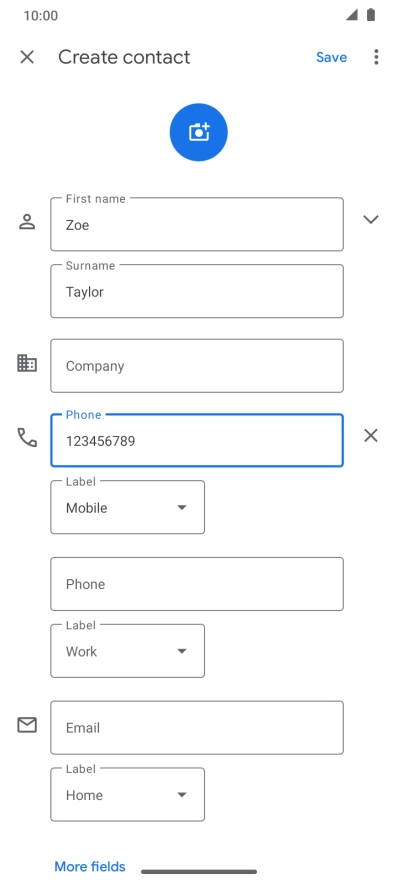Image resolution: width=398 pixels, height=884 pixels.
Task: Focus the Company input field
Action: [x=197, y=366]
